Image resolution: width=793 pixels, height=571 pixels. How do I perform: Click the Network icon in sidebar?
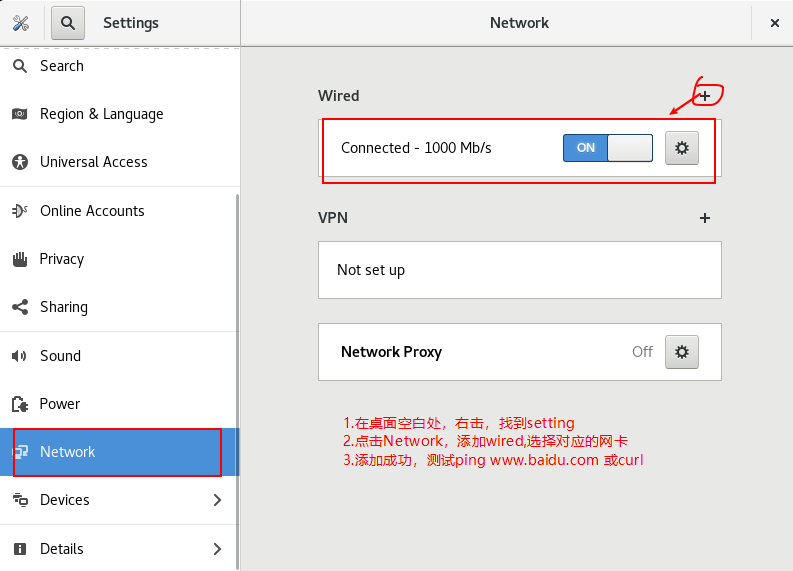click(21, 452)
